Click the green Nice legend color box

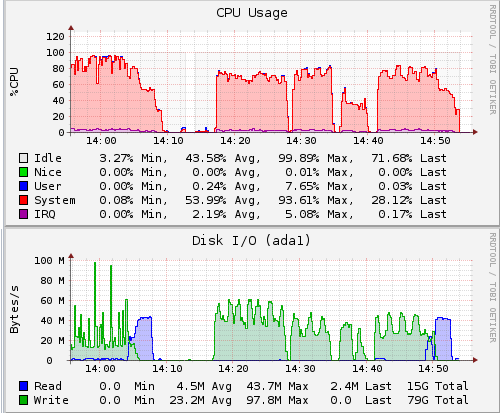23,172
